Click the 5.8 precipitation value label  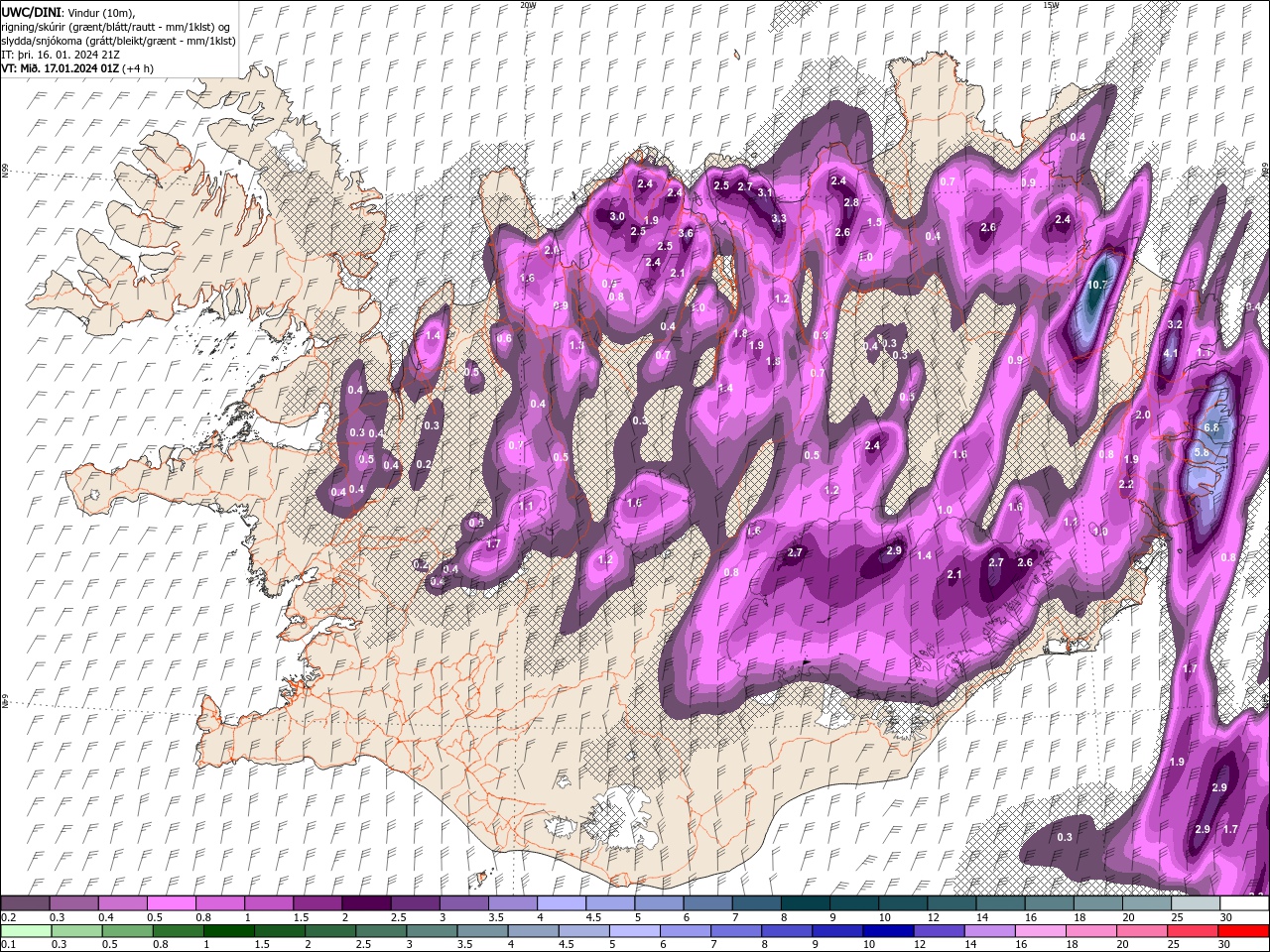click(1202, 452)
